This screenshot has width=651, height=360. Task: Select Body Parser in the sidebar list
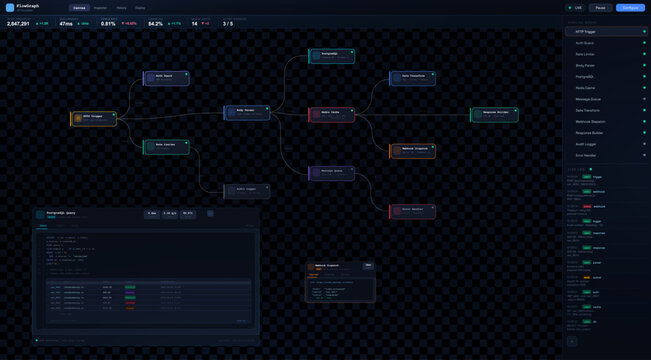pos(606,65)
